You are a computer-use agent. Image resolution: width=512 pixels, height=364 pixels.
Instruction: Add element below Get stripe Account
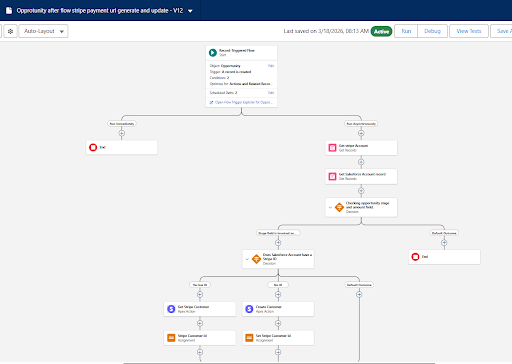coord(361,162)
